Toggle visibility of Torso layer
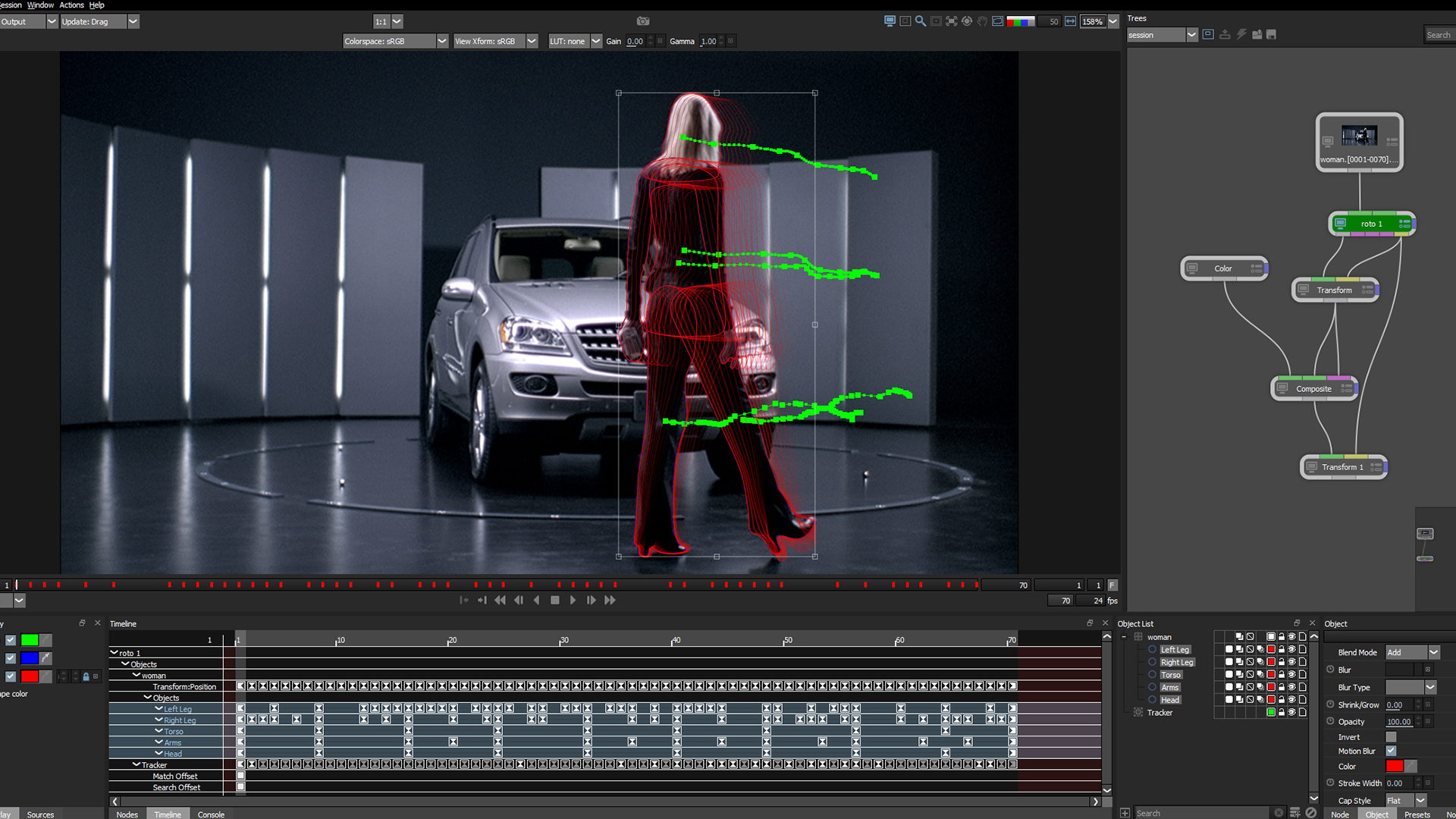Image resolution: width=1456 pixels, height=819 pixels. (x=1293, y=675)
